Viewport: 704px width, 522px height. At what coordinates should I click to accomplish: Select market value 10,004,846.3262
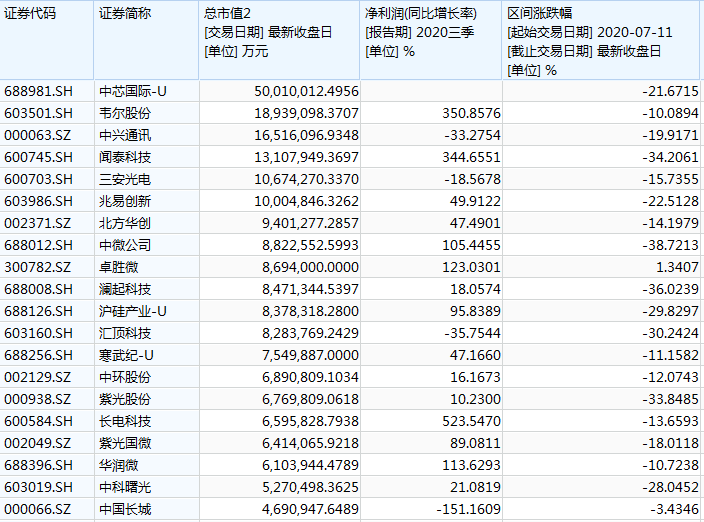[306, 202]
